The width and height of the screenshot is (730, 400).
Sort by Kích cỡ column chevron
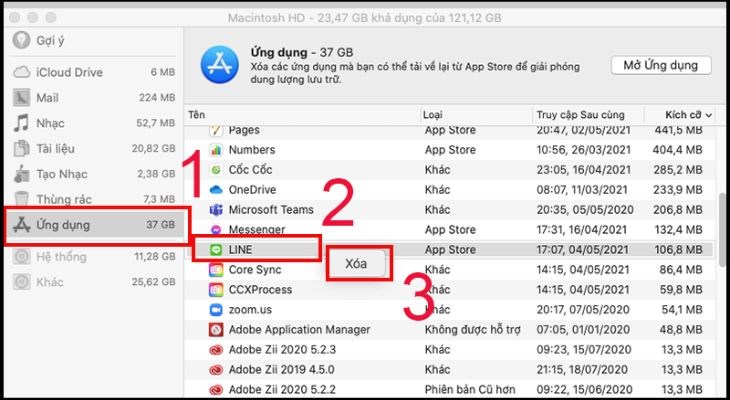pos(709,115)
